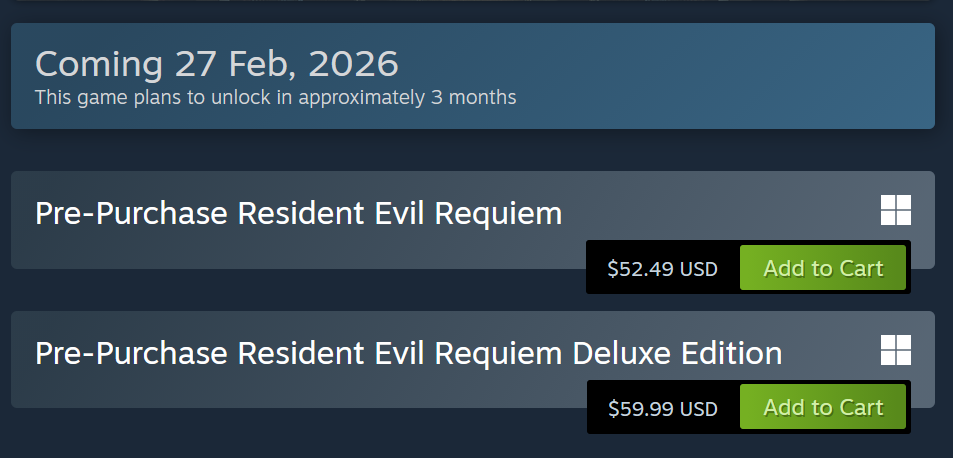Click "2026" in the release date heading
Viewport: 953px width, 458px height.
[x=354, y=64]
